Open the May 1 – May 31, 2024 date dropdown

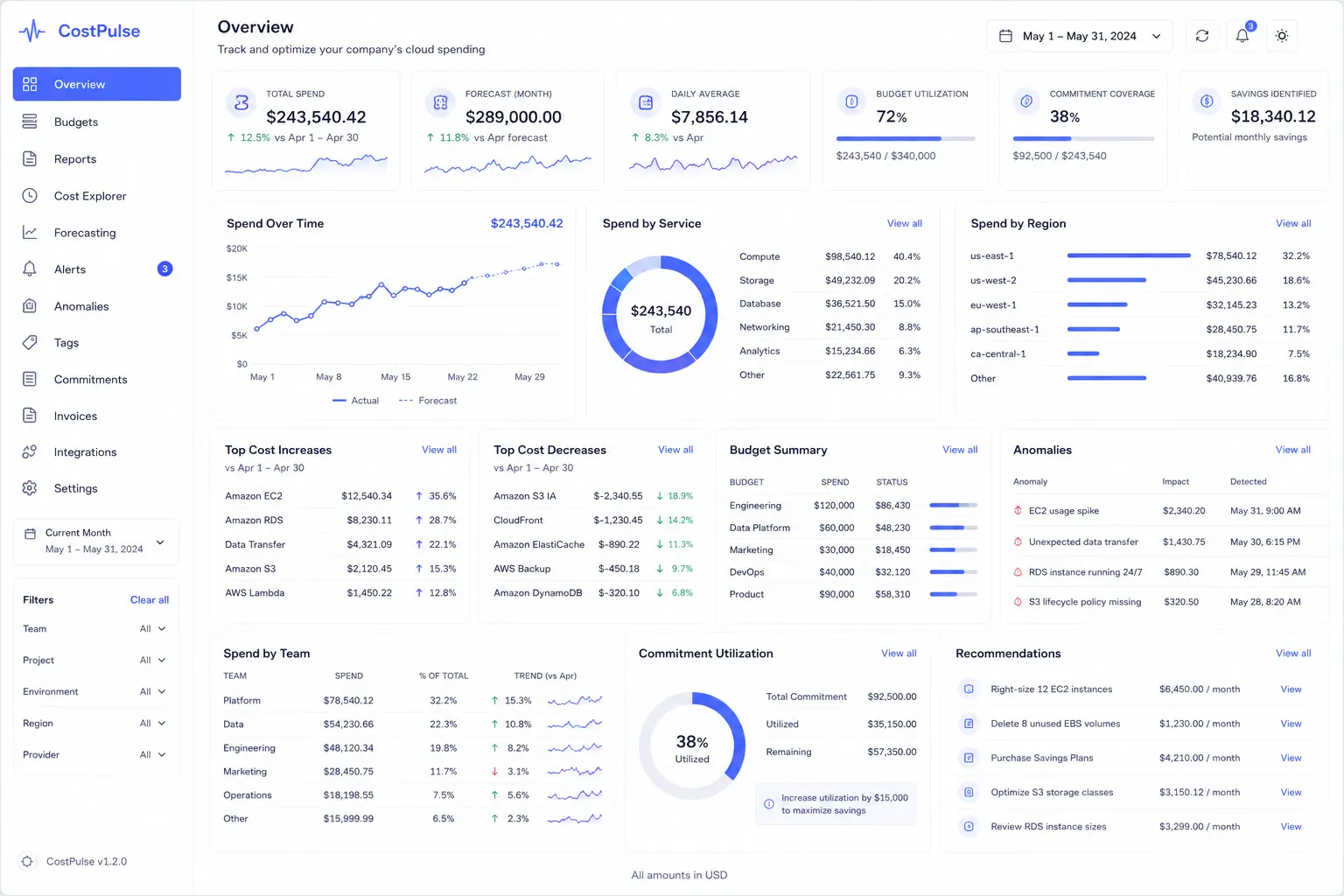(1080, 36)
